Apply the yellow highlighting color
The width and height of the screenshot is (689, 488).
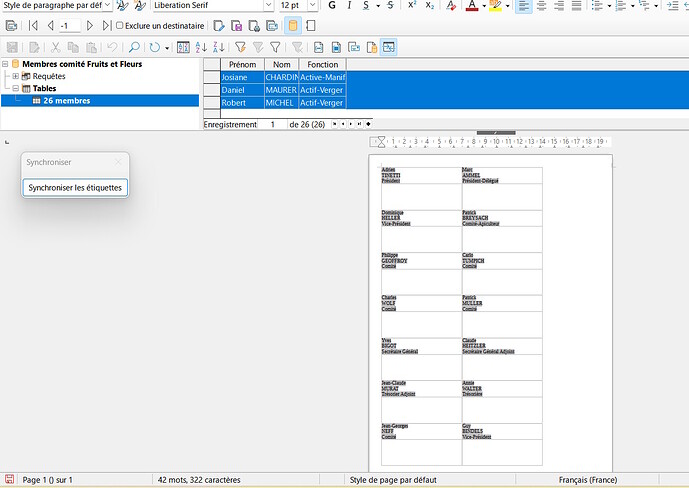click(x=495, y=5)
